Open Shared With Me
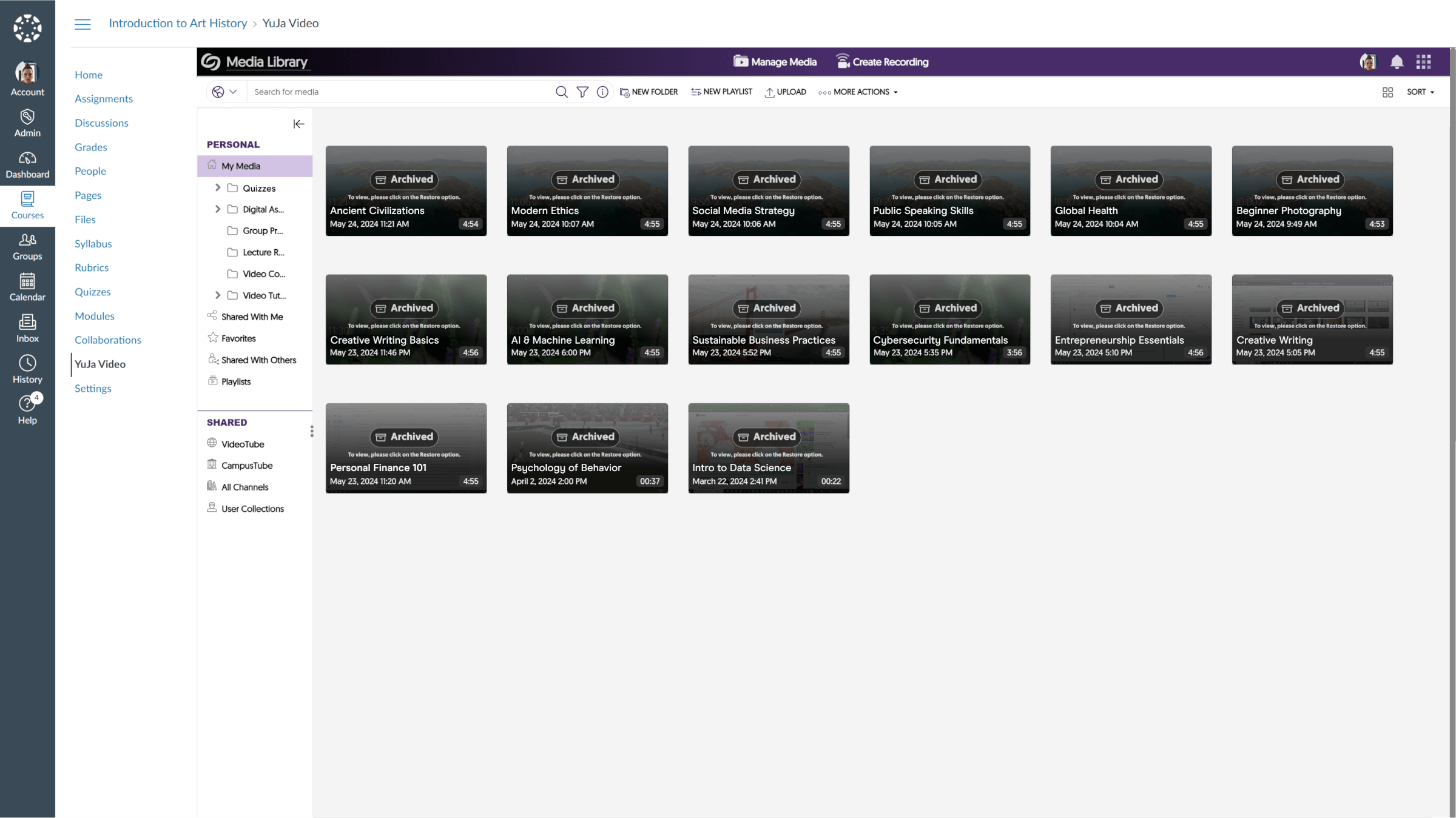The image size is (1456, 818). coord(245,317)
